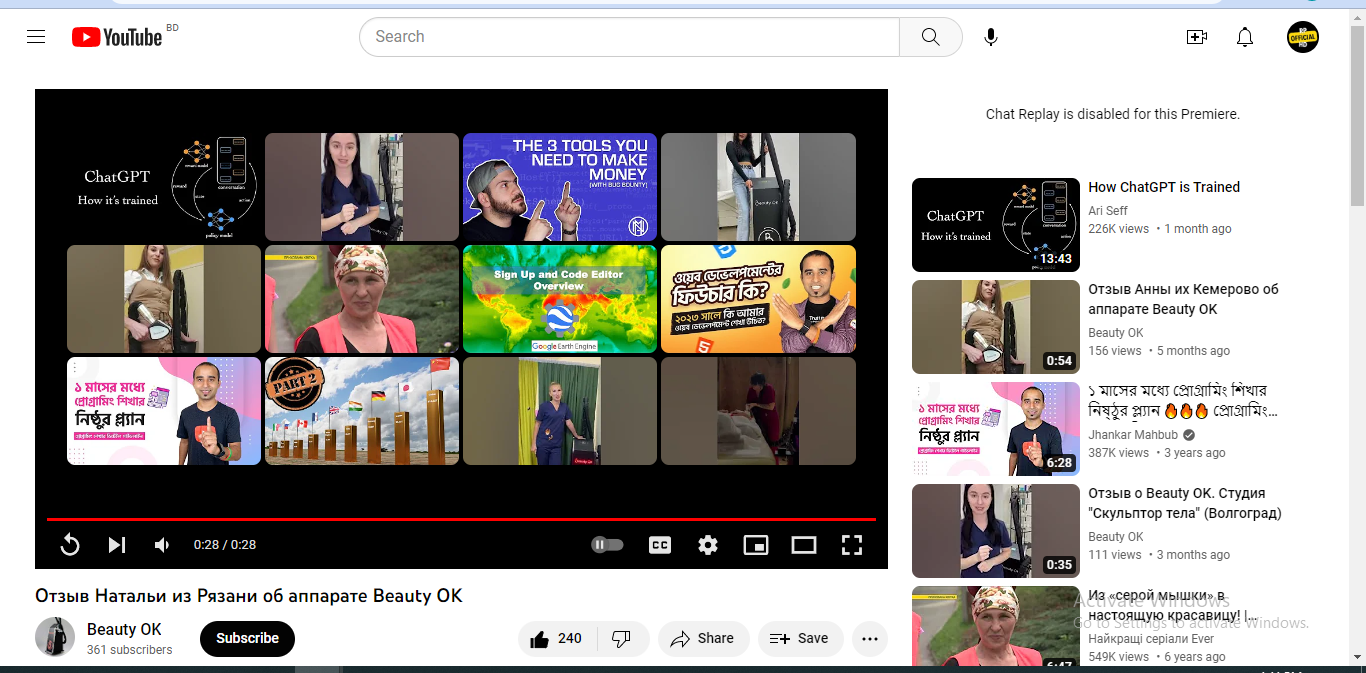1366x673 pixels.
Task: Click the 0:28 / 0:28 time display
Action: (225, 545)
